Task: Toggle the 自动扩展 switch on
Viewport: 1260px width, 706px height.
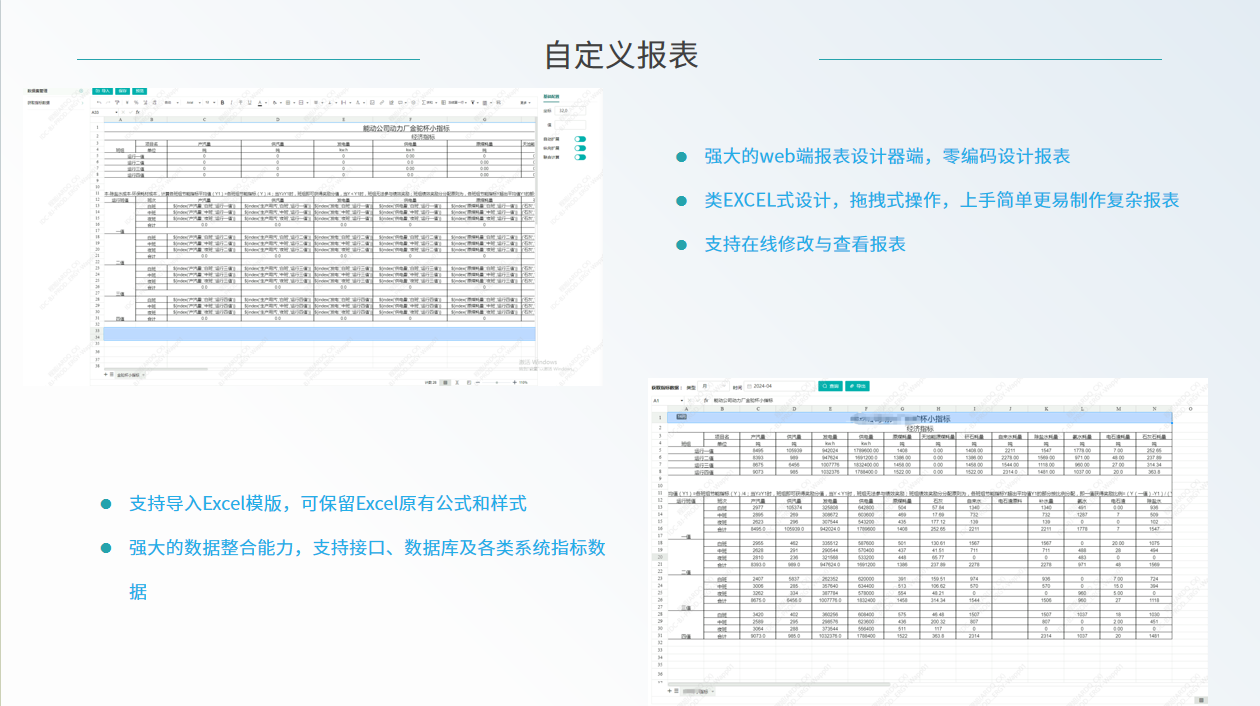Action: (580, 140)
